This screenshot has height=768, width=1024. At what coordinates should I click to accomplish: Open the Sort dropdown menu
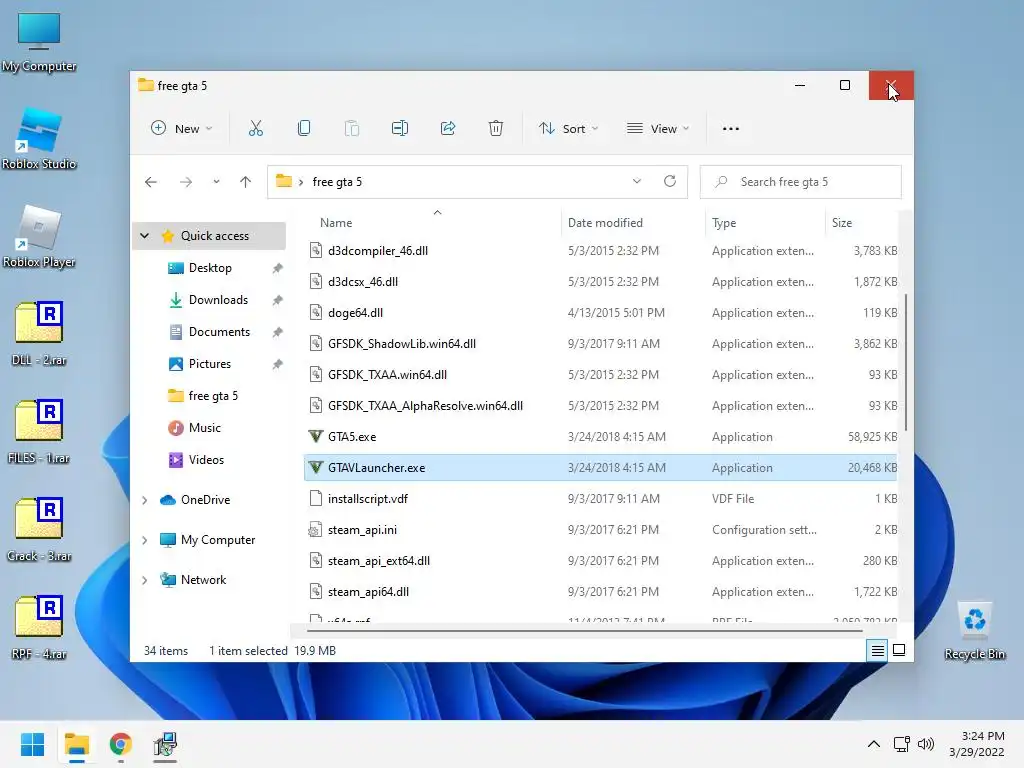click(568, 129)
